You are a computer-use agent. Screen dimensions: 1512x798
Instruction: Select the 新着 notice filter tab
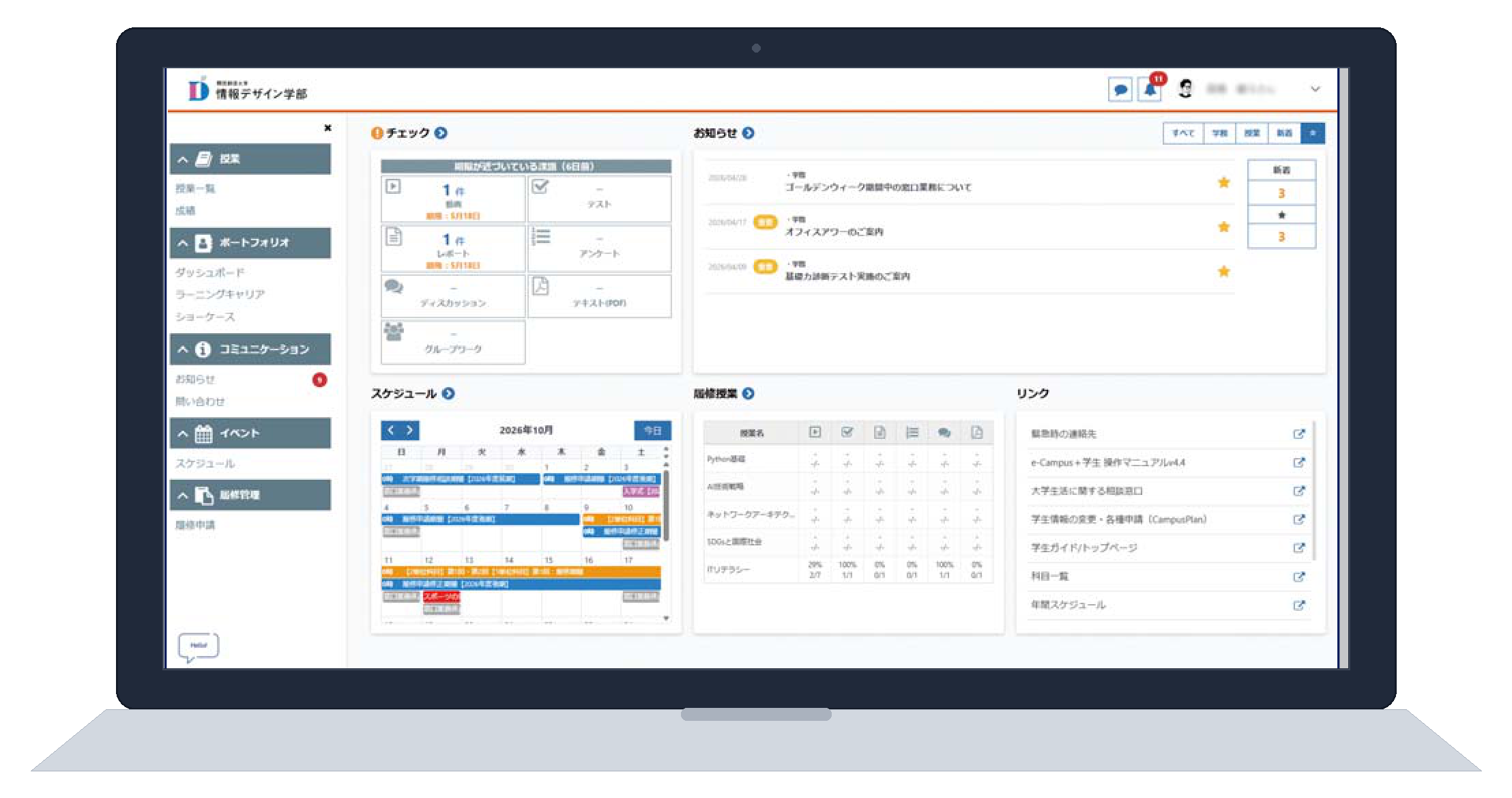[1284, 133]
